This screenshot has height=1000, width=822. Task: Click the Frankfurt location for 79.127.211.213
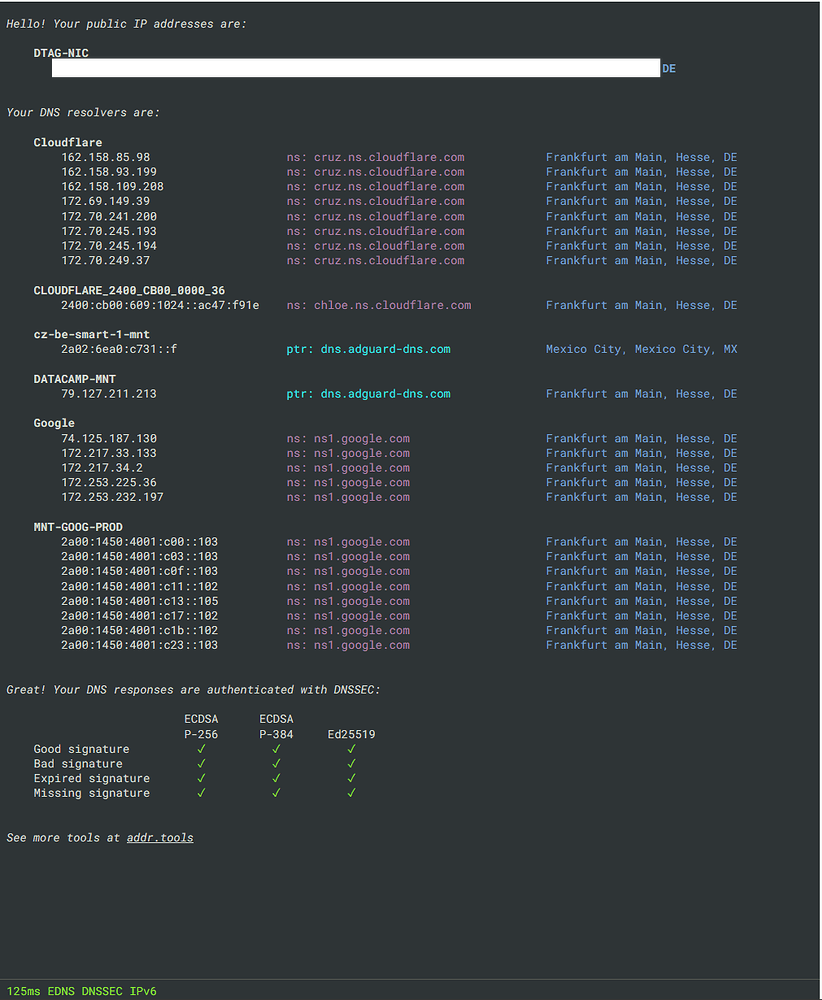(x=642, y=393)
